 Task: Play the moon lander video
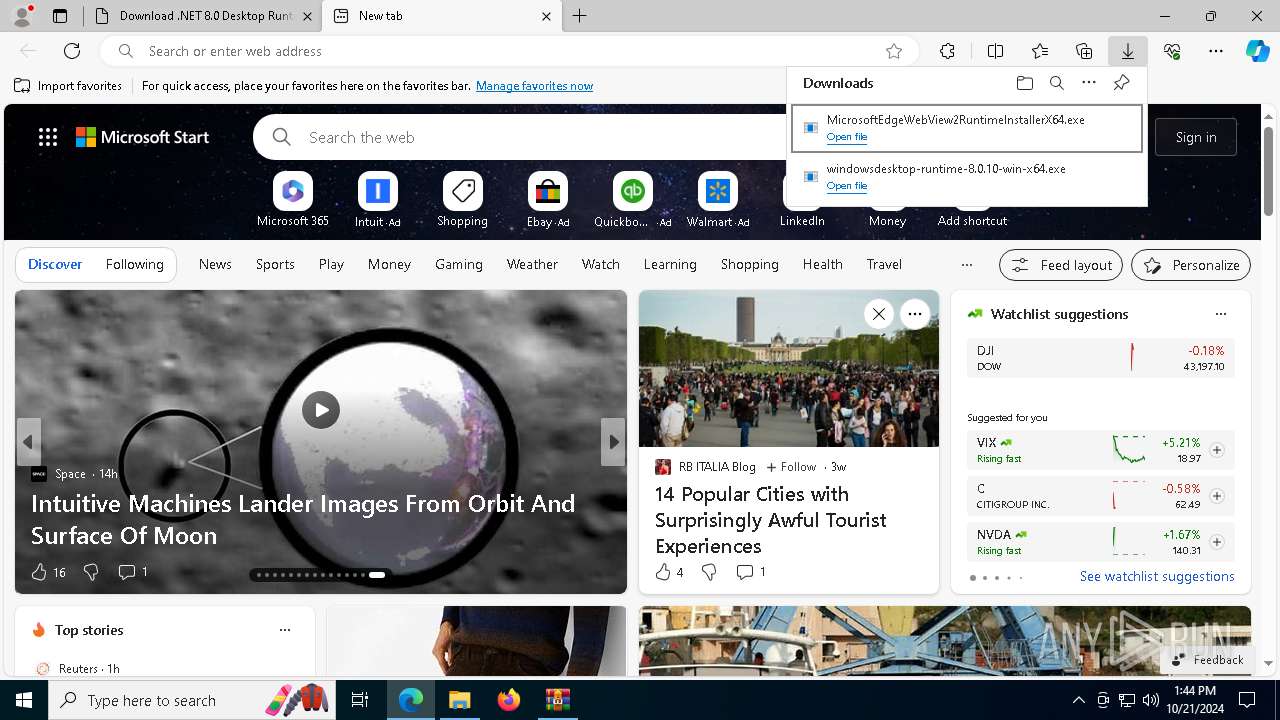pyautogui.click(x=321, y=410)
